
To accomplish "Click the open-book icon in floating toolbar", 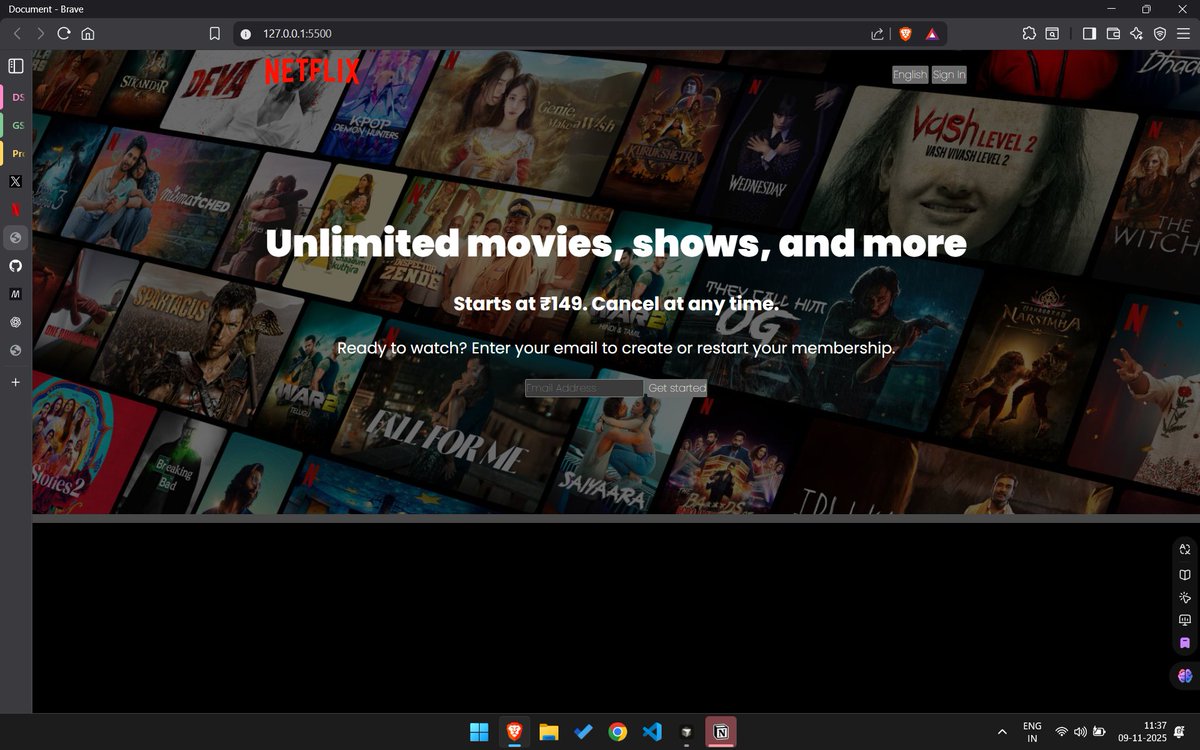I will coord(1185,574).
